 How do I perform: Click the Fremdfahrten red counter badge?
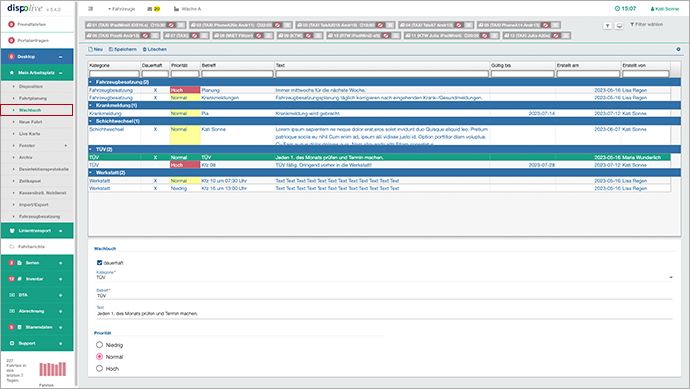(11, 24)
